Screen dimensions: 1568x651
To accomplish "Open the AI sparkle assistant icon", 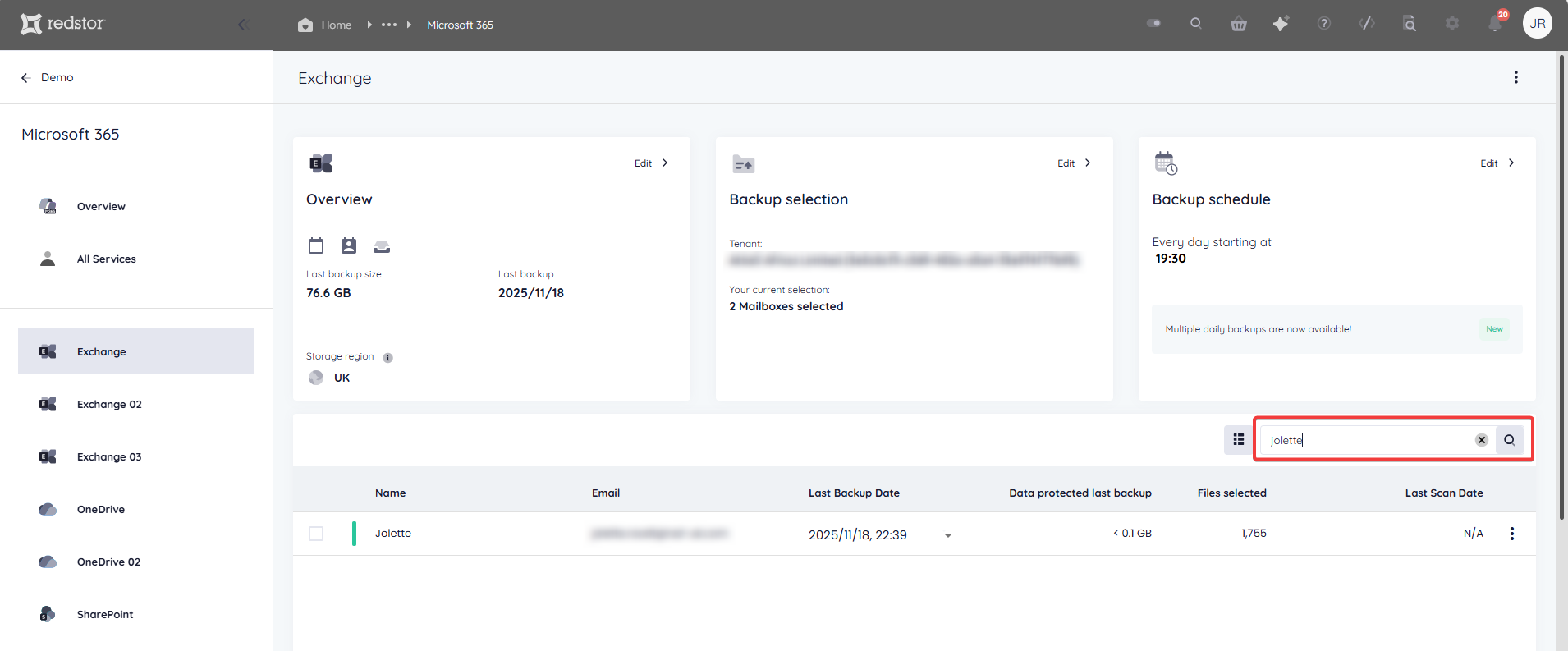I will [1281, 24].
